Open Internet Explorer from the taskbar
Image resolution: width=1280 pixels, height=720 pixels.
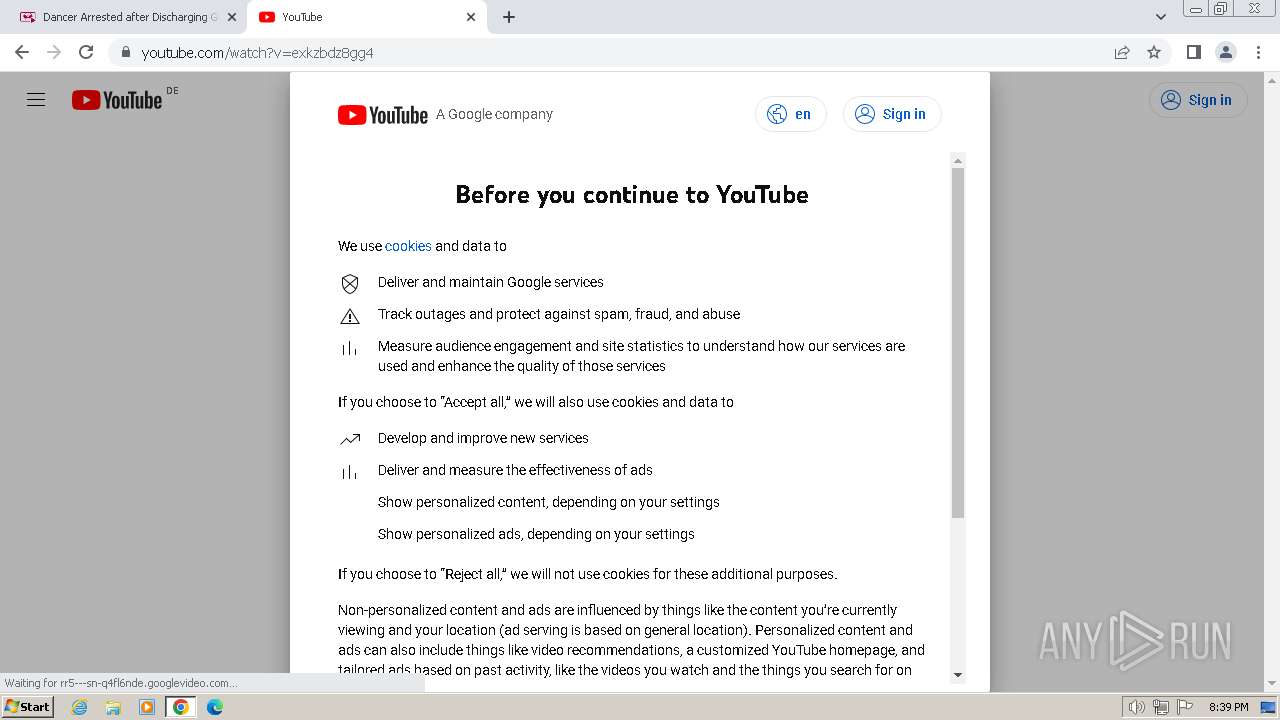pyautogui.click(x=79, y=707)
